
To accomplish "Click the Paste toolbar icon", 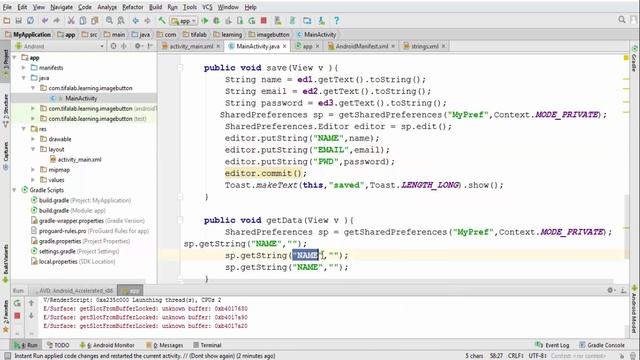I will tap(95, 20).
